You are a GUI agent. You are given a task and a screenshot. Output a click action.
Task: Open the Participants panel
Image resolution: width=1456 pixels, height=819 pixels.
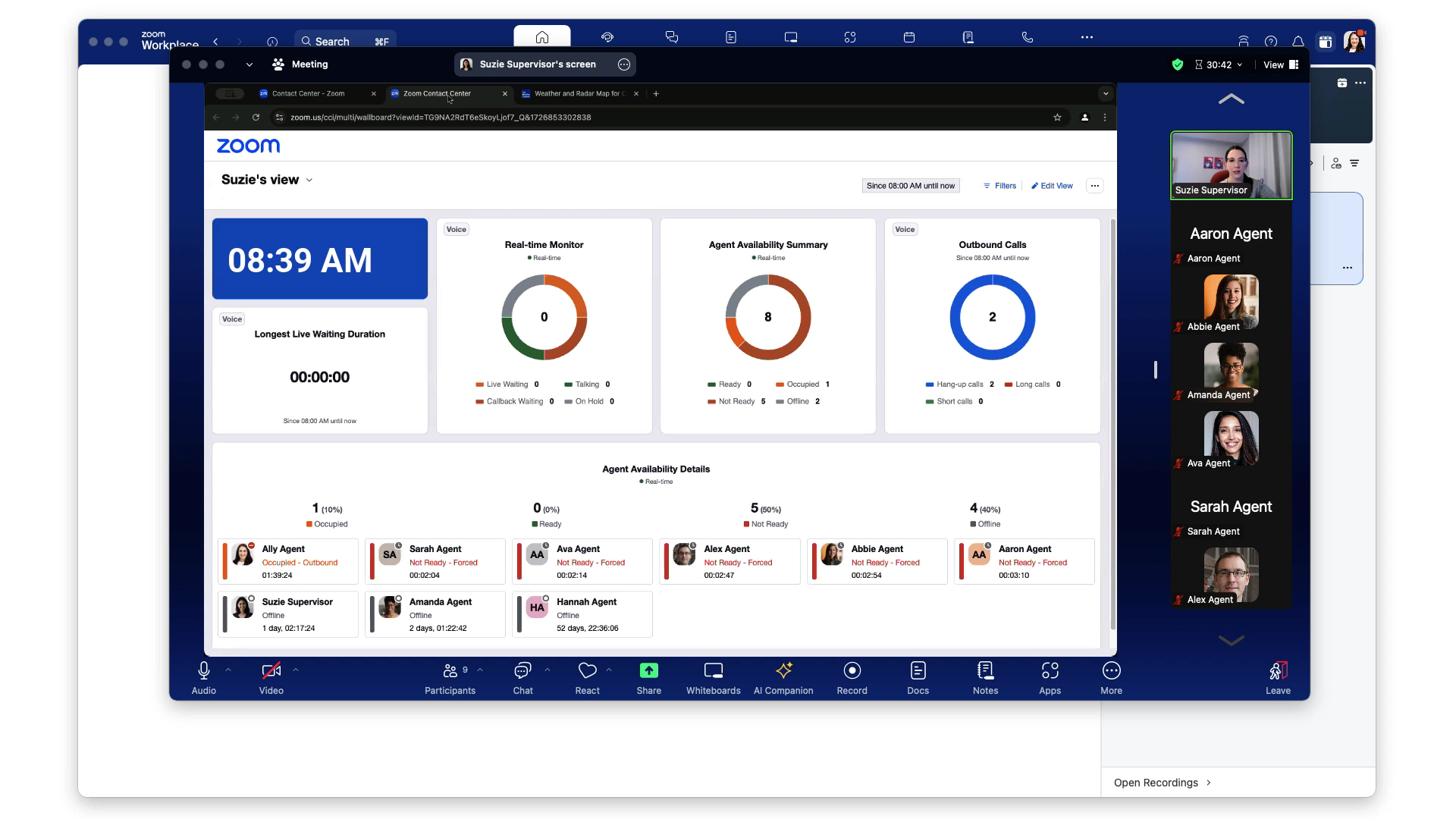tap(450, 678)
